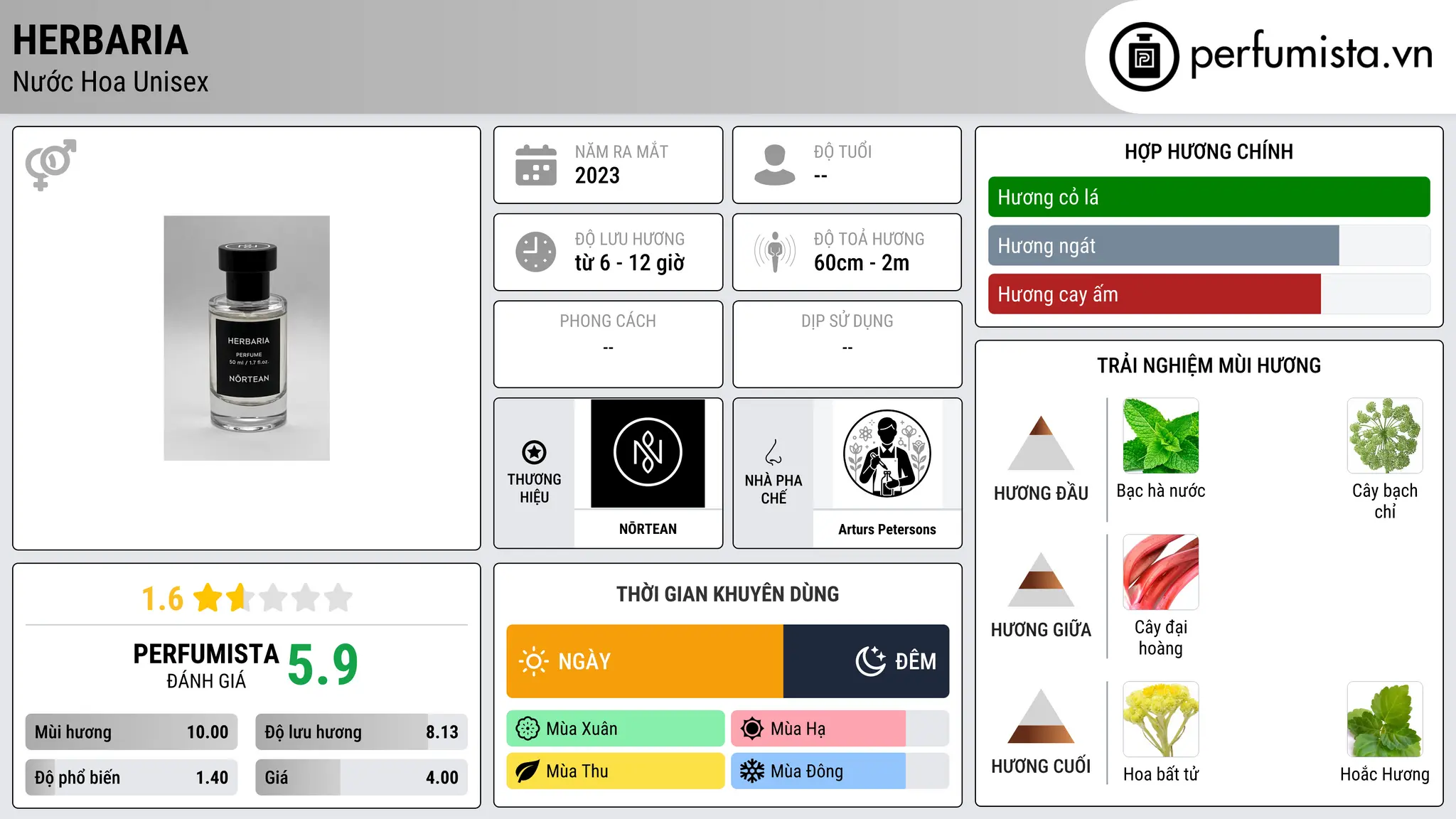Click the Độ phổ biến 1.40 score bar
Screen dimensions: 1456x819
pos(132,778)
